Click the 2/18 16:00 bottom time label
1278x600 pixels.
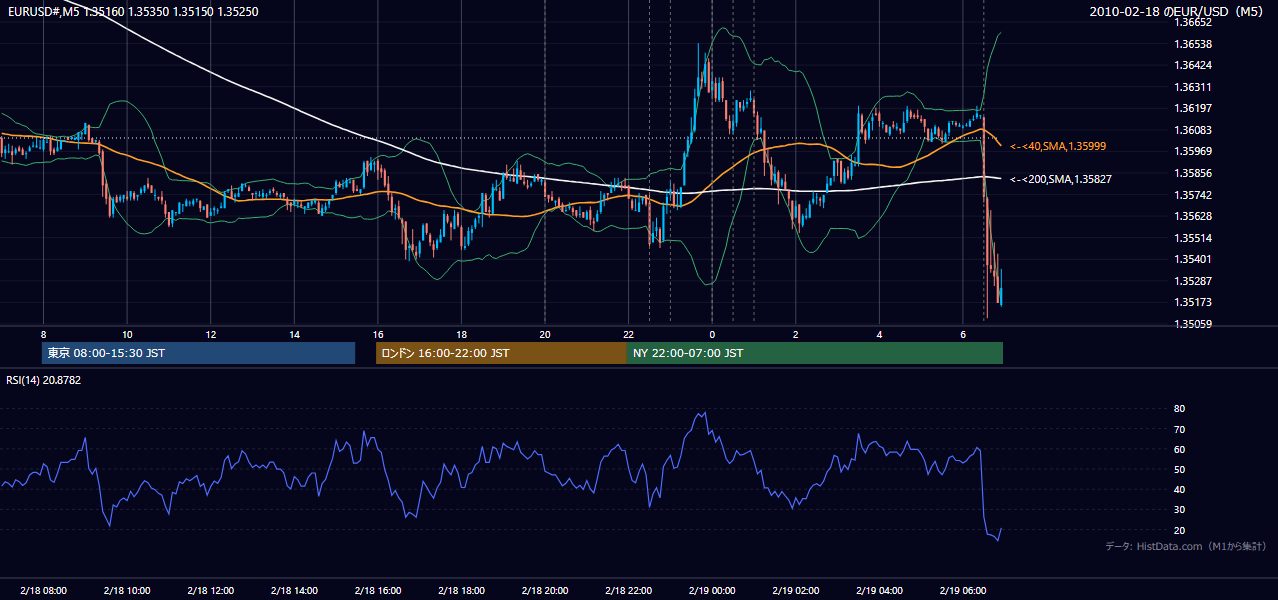[x=377, y=591]
